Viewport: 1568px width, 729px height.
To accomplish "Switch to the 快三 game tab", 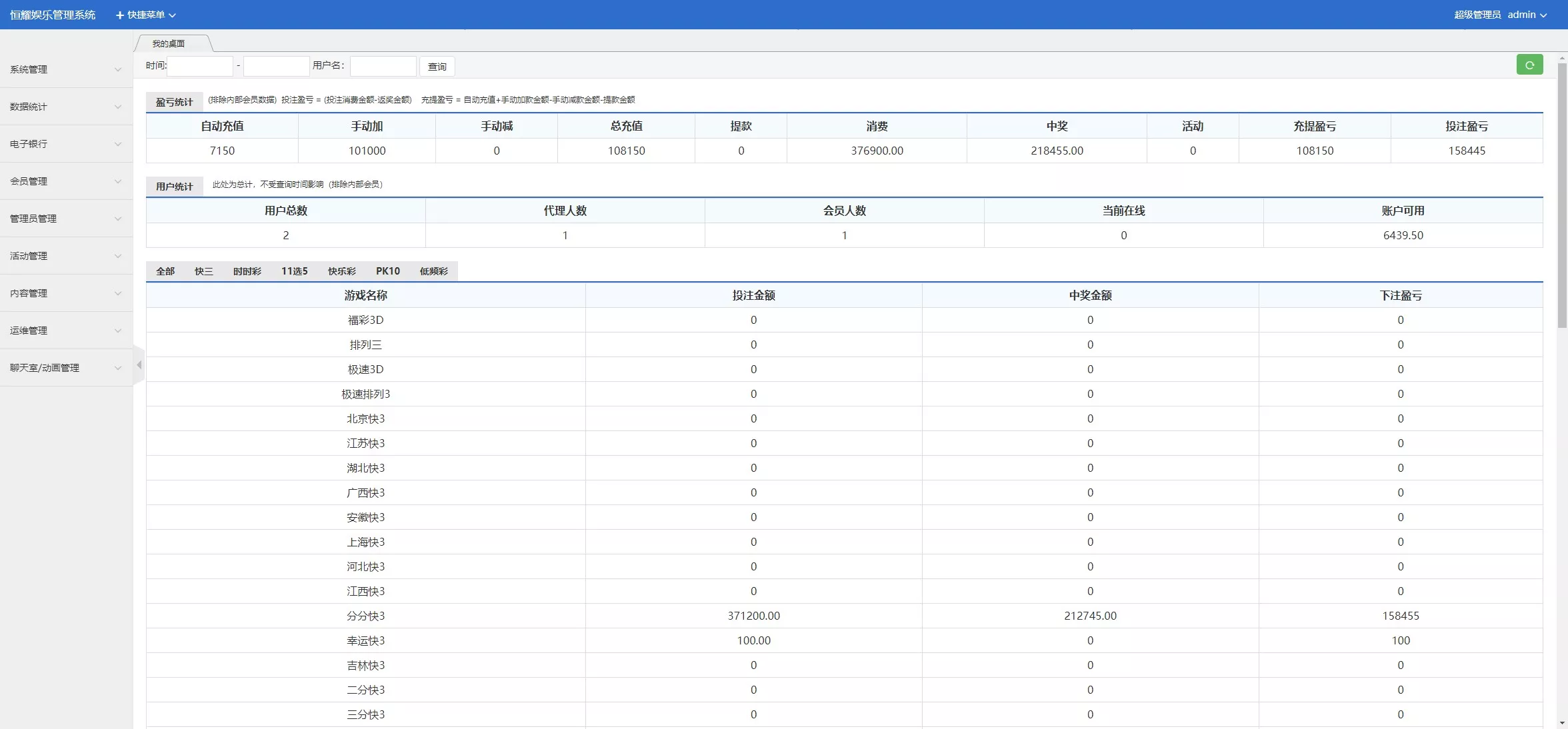I will click(x=203, y=271).
